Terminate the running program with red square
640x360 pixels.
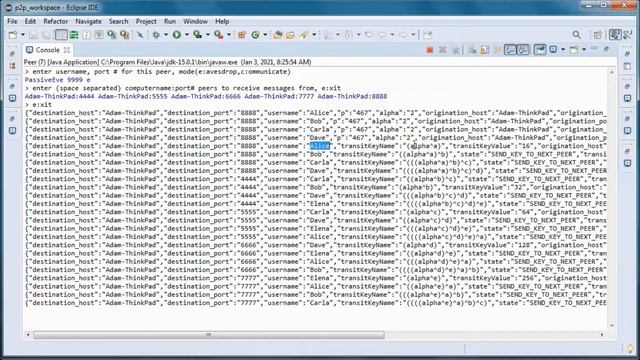pos(429,50)
